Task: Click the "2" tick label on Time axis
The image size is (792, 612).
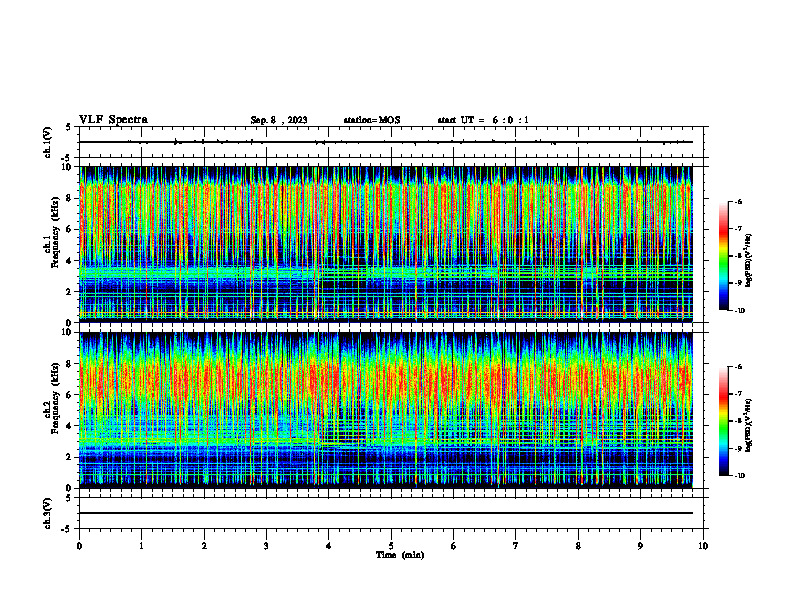Action: click(x=204, y=546)
